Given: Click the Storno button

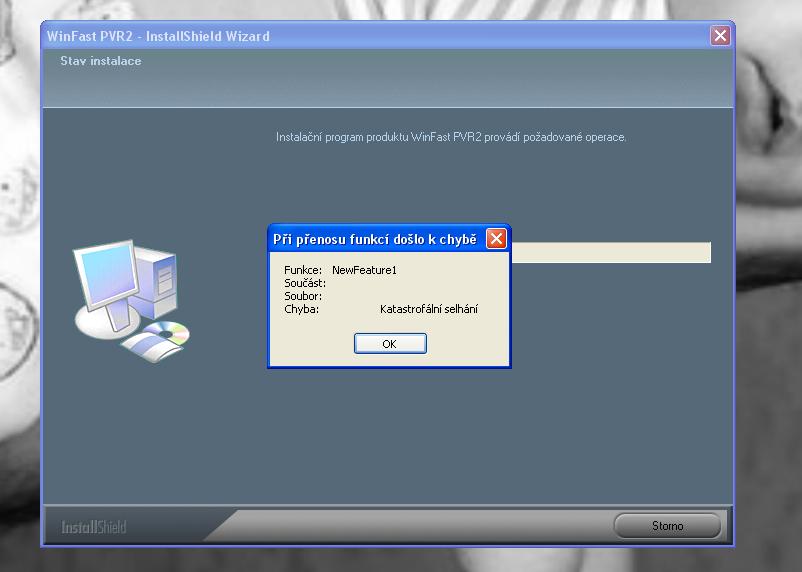Looking at the screenshot, I should [x=667, y=526].
